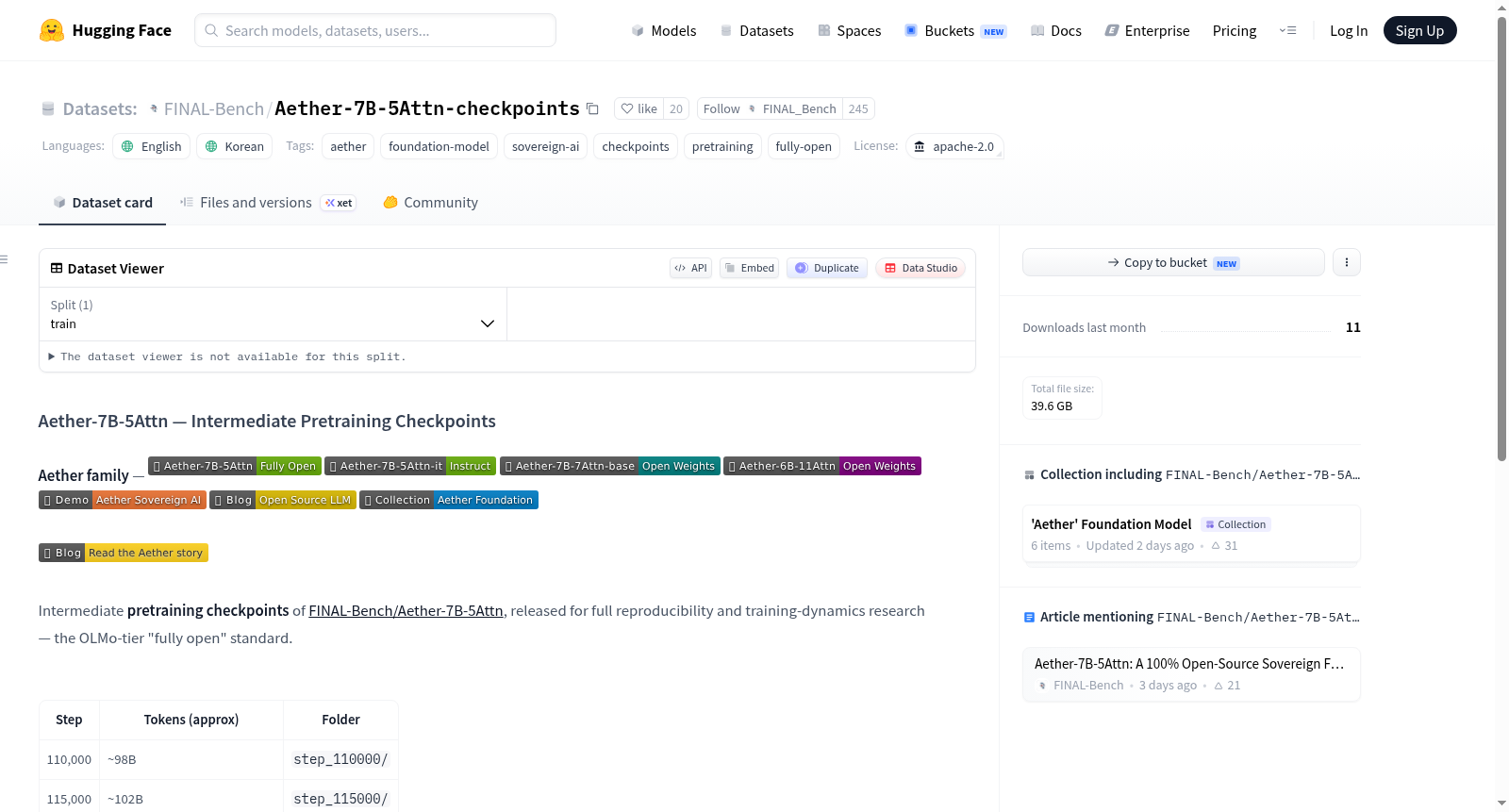Switch to the Dataset card tab
The image size is (1509, 812).
coord(103,203)
